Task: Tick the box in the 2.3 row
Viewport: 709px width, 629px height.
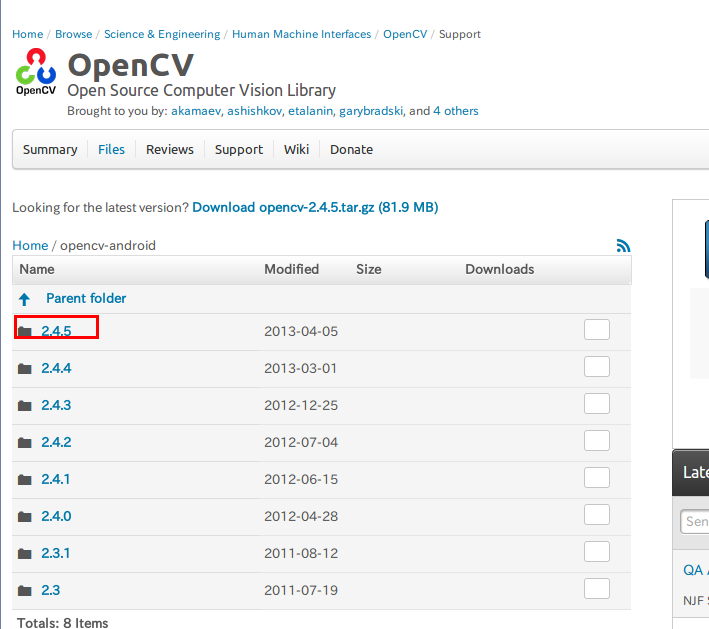Action: [596, 589]
